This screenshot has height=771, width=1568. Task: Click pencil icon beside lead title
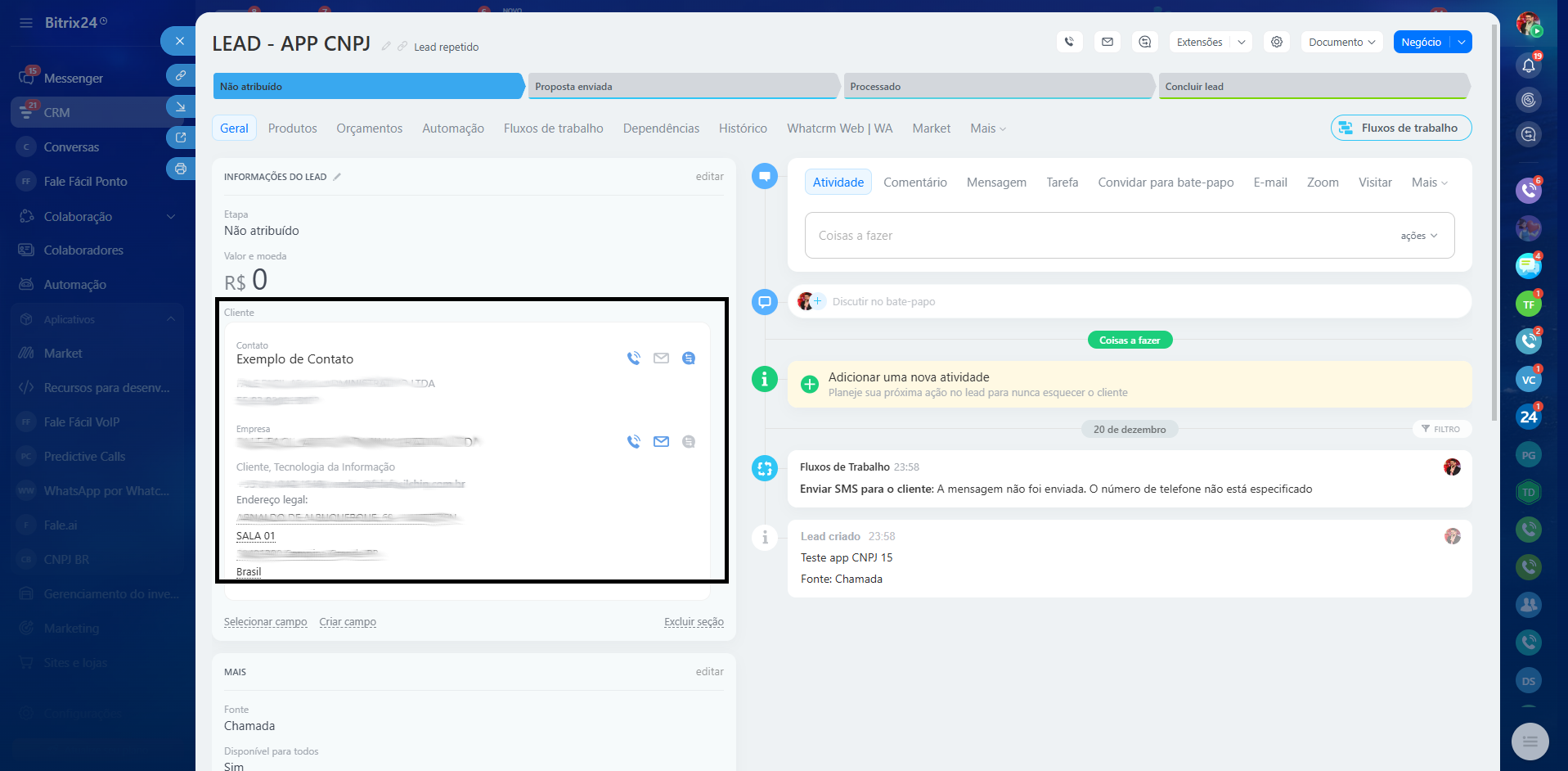point(386,47)
